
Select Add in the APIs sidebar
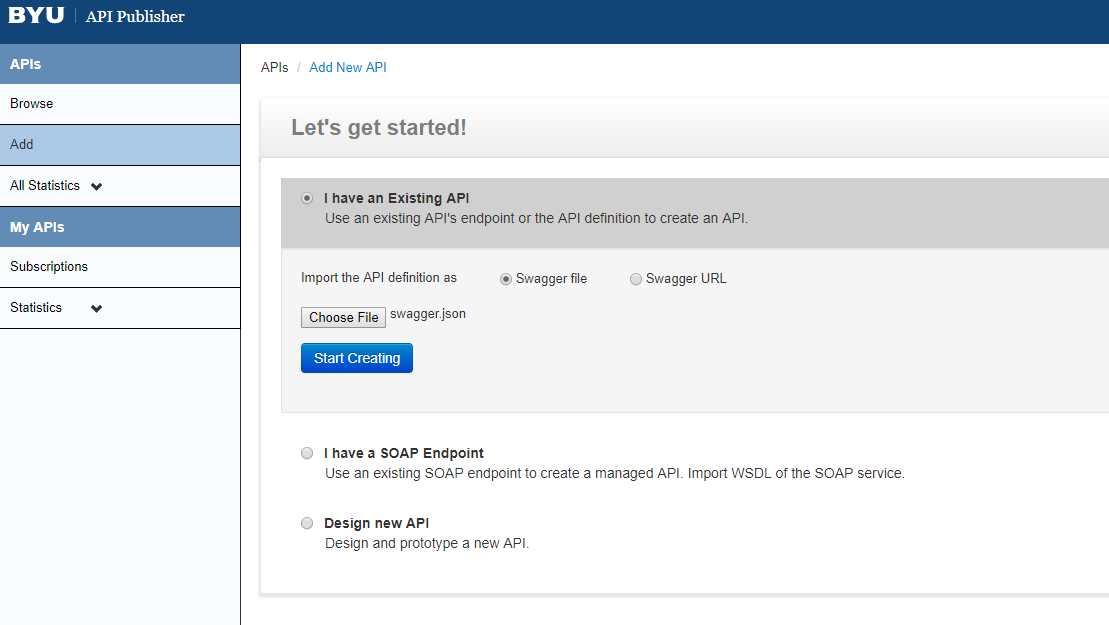120,145
